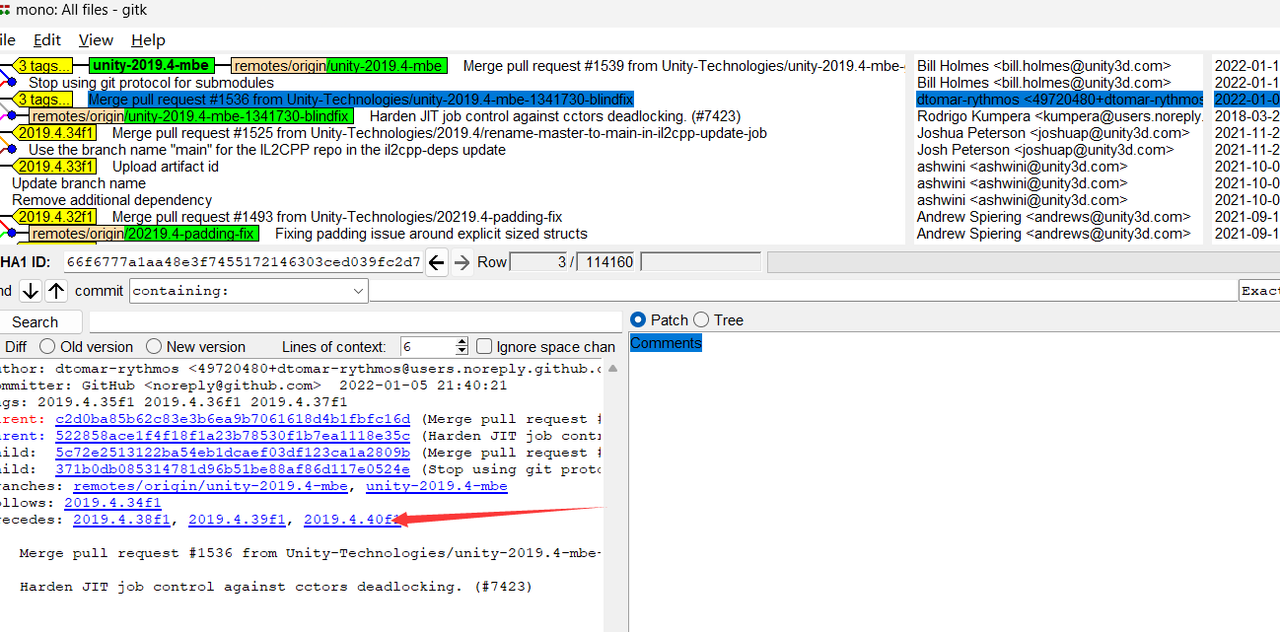This screenshot has width=1280, height=632.
Task: Click author Josh Peterson in author column
Action: pyautogui.click(x=1045, y=150)
